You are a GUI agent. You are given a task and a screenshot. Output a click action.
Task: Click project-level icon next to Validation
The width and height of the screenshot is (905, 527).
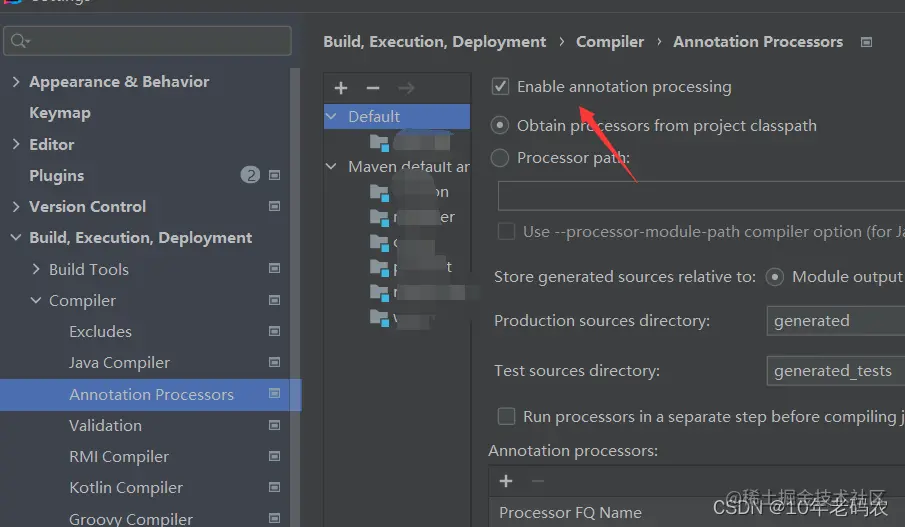coord(275,425)
